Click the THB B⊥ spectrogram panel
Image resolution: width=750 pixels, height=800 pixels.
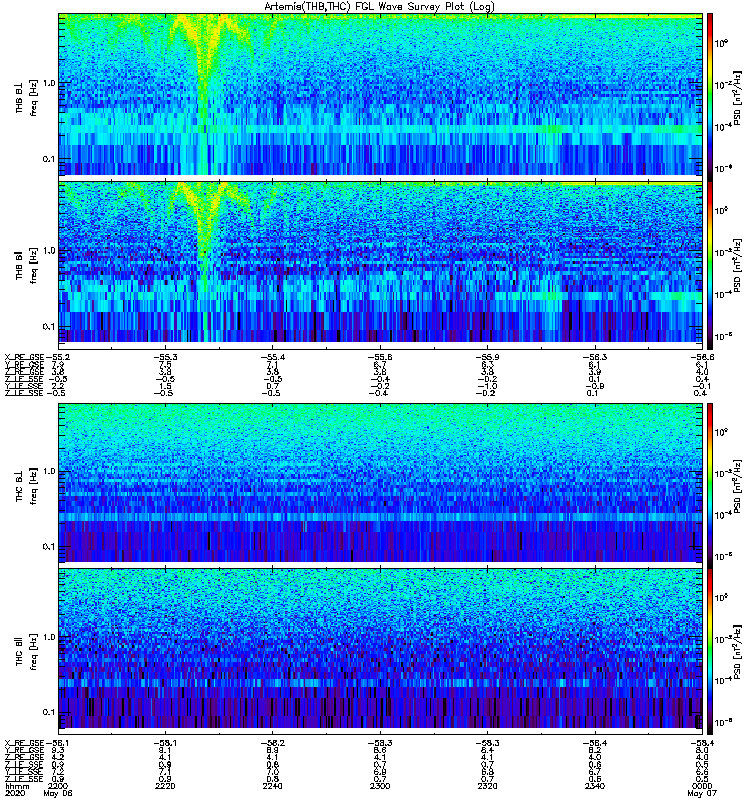pos(381,95)
